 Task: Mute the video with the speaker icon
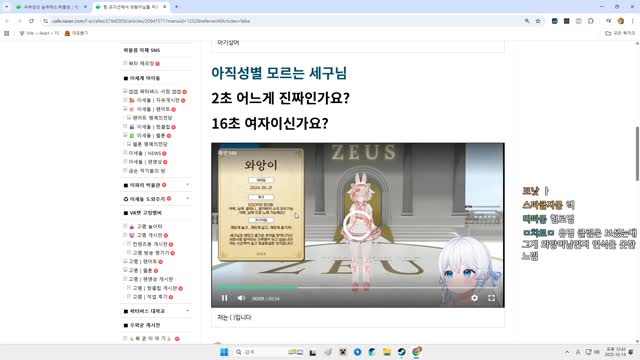tap(241, 298)
